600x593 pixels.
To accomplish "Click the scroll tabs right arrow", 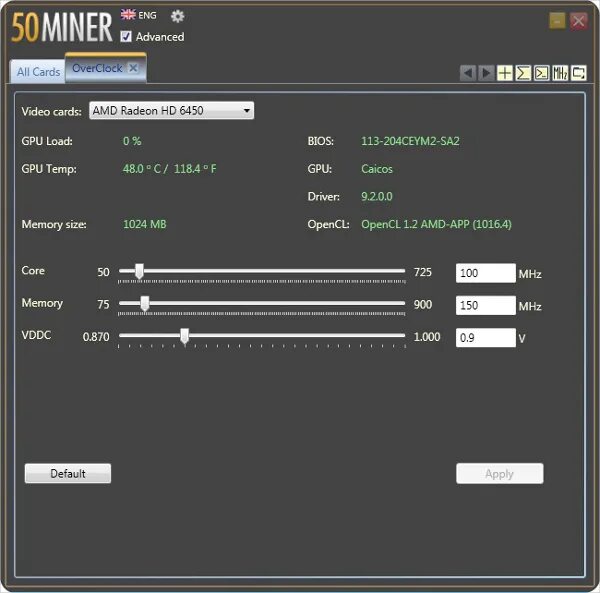I will tap(486, 73).
